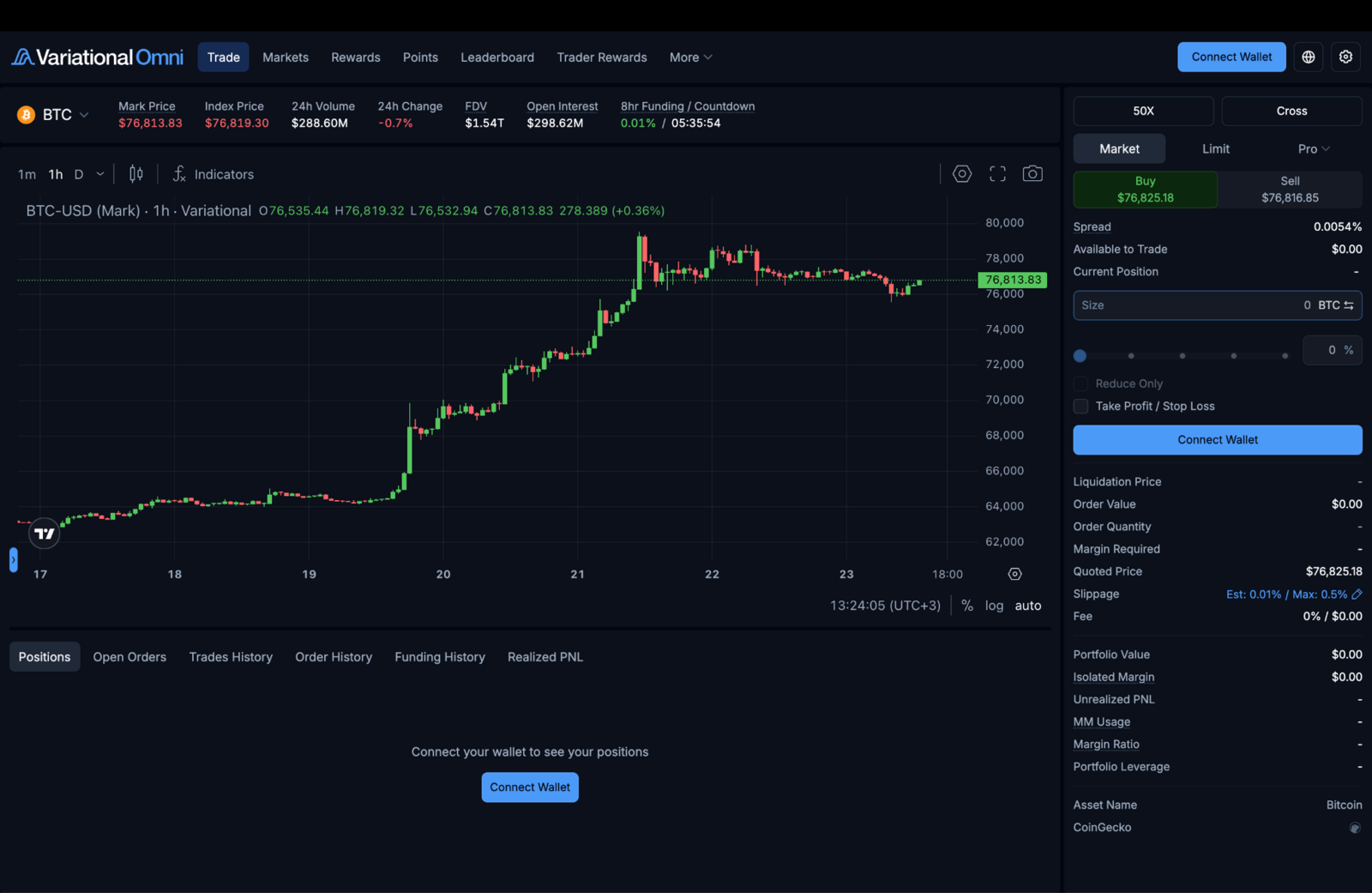Click the Bitcoin coin icon

pos(27,115)
